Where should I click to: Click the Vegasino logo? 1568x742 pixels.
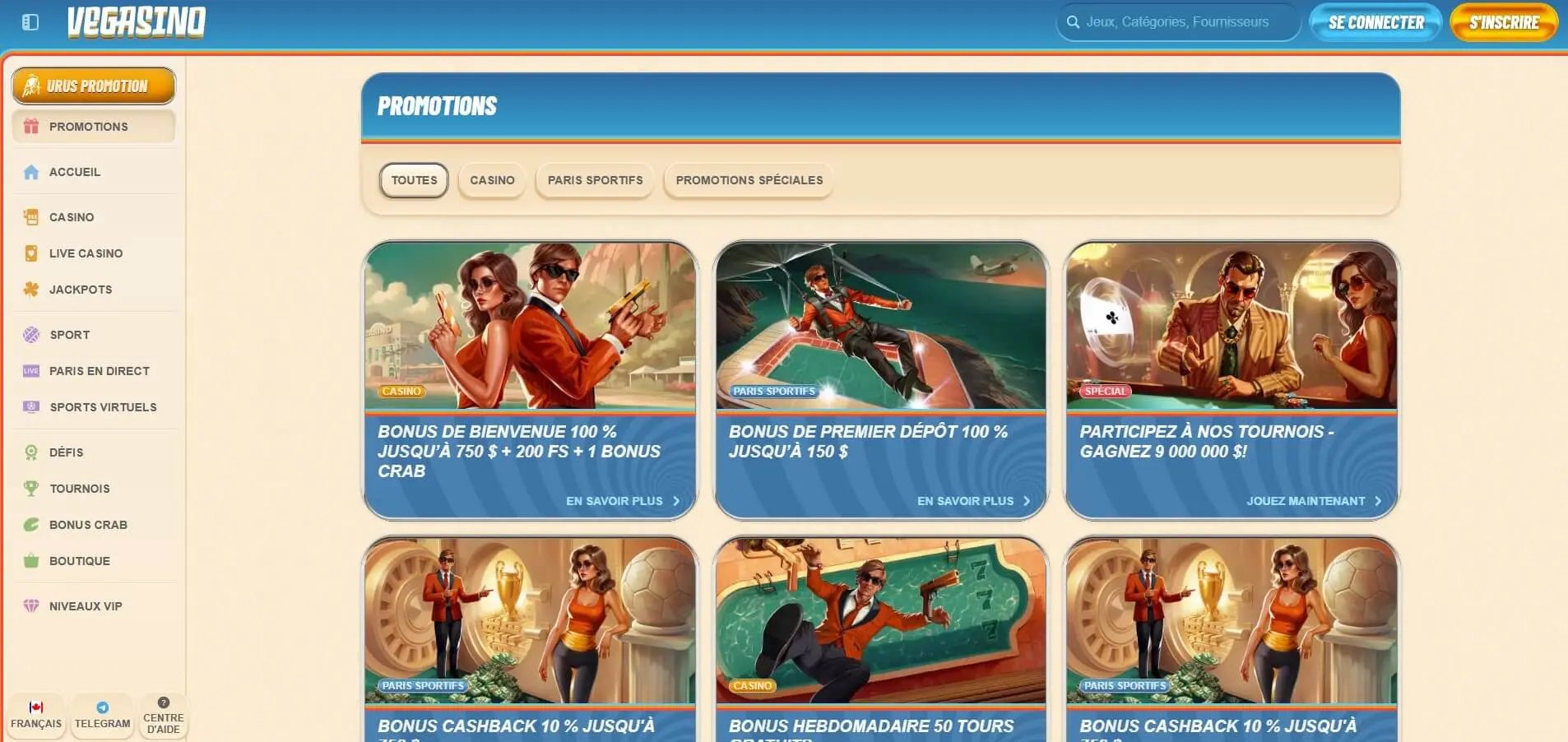pos(137,22)
